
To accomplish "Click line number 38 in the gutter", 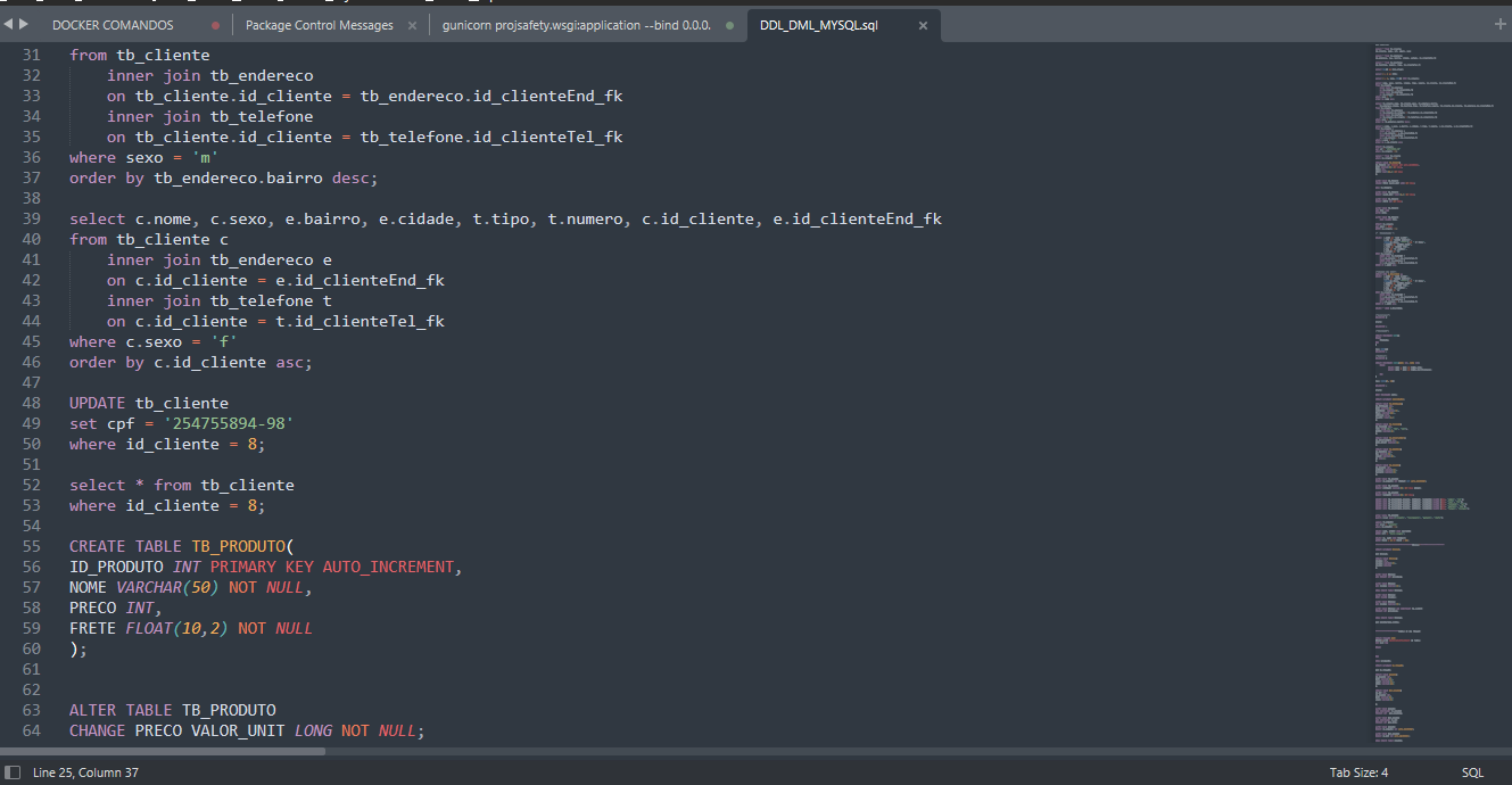I will tap(32, 198).
